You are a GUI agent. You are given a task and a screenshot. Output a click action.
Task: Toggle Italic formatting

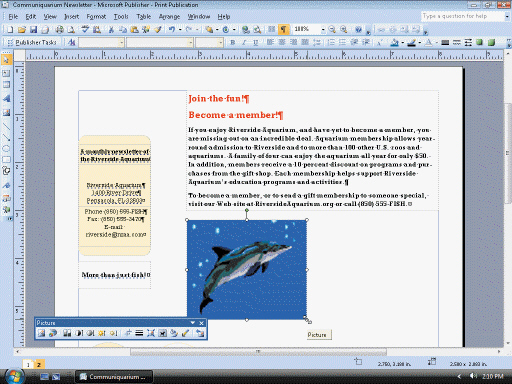[244, 42]
